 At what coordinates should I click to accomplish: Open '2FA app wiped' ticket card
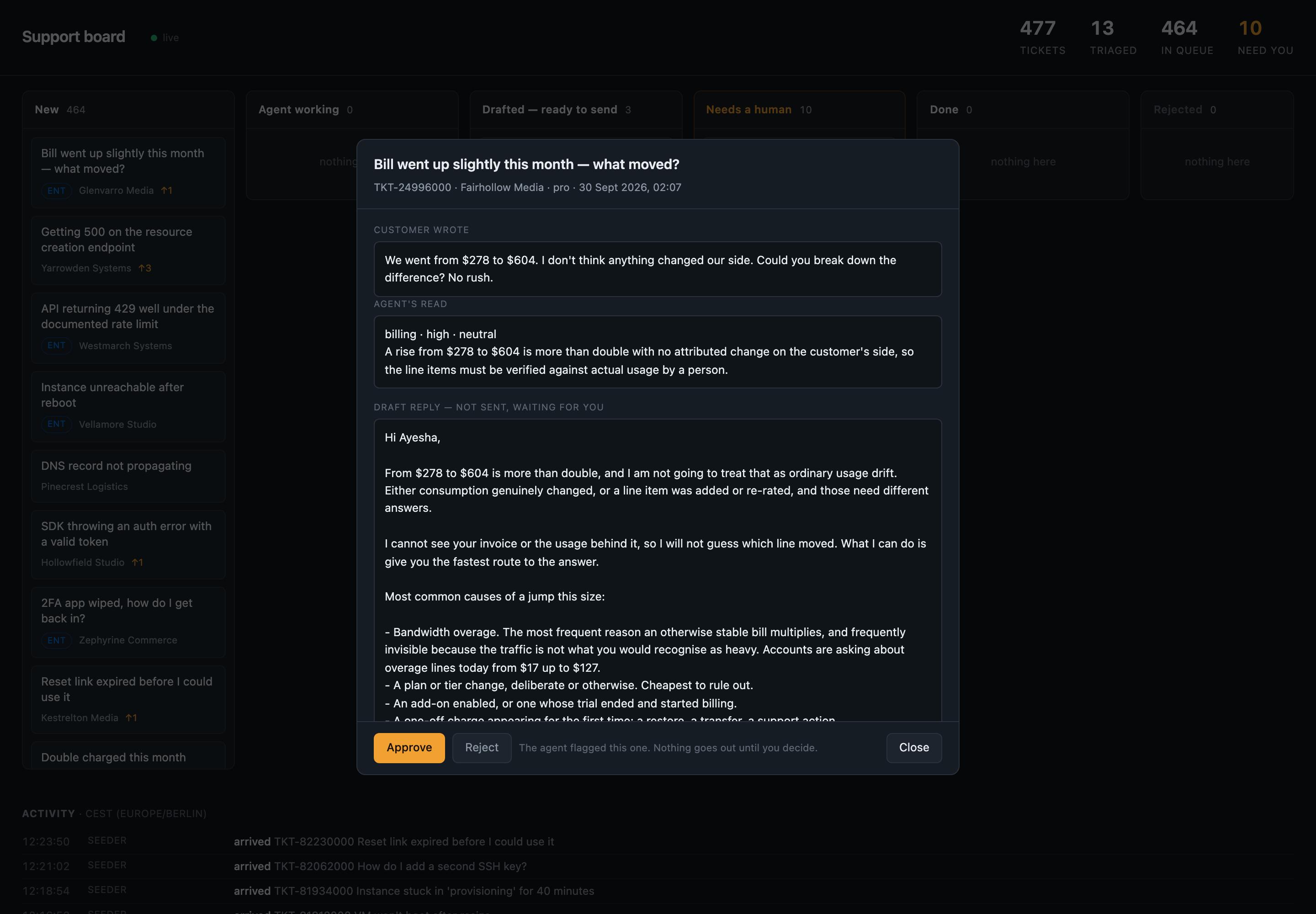coord(128,622)
